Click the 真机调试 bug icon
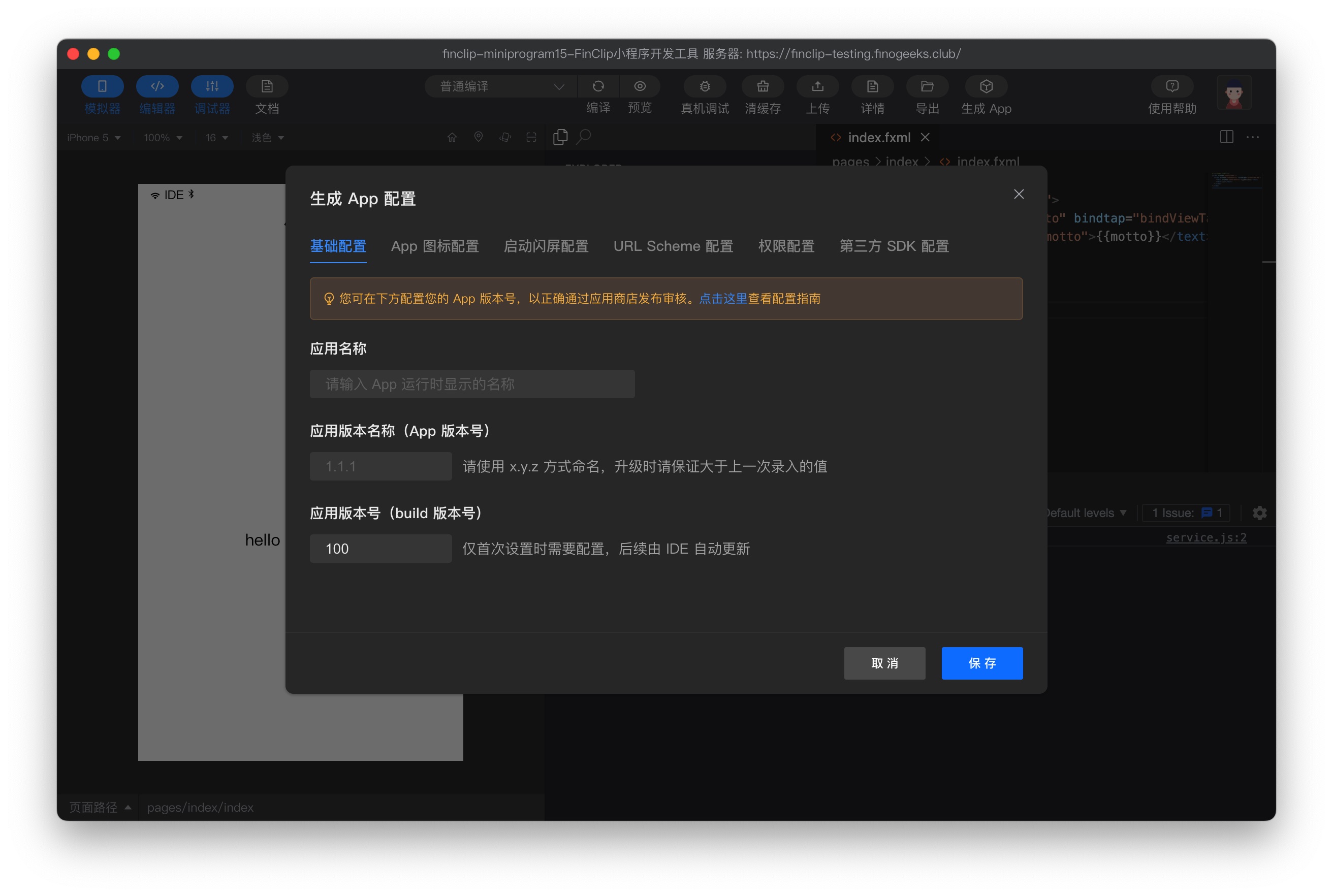 pyautogui.click(x=705, y=86)
